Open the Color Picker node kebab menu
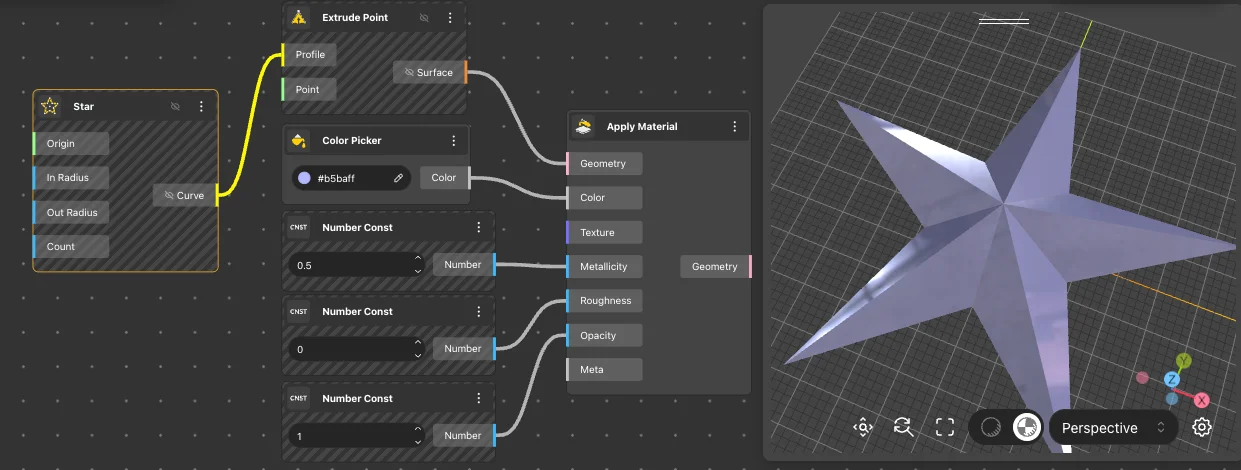The height and width of the screenshot is (470, 1241). tap(453, 141)
